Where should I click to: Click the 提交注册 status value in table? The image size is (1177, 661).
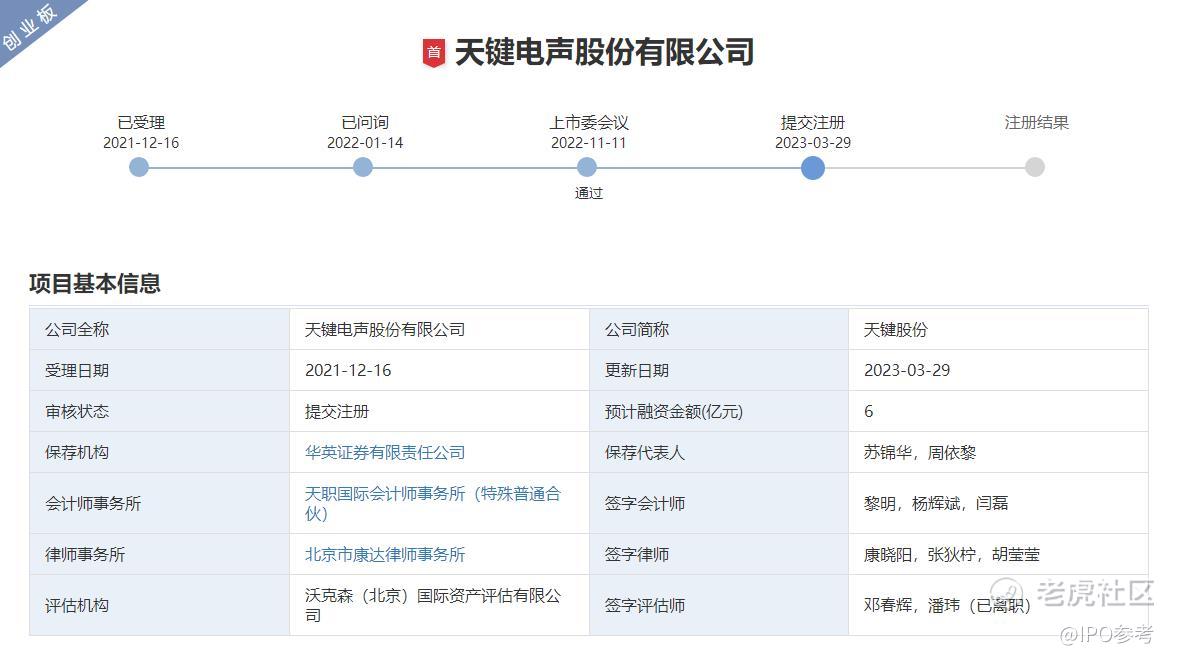[439, 411]
